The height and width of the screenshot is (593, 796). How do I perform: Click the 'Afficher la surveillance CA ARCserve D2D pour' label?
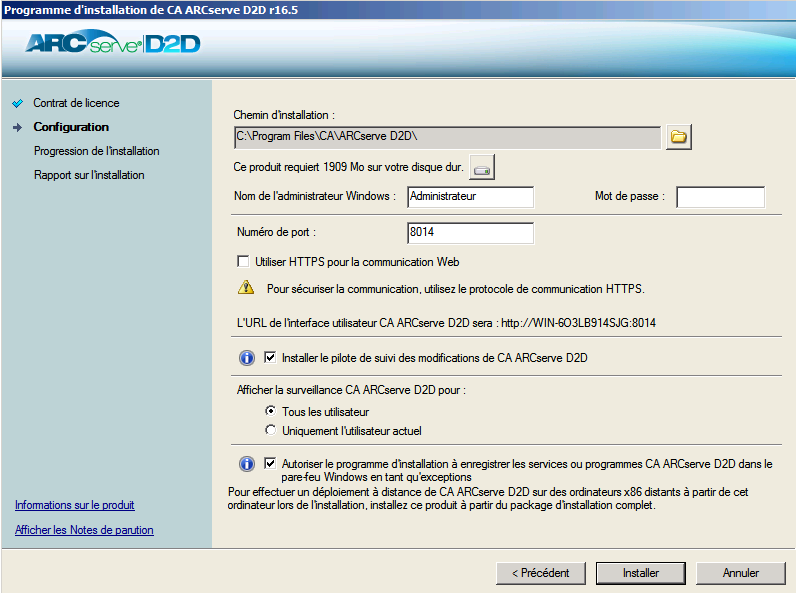click(x=351, y=390)
